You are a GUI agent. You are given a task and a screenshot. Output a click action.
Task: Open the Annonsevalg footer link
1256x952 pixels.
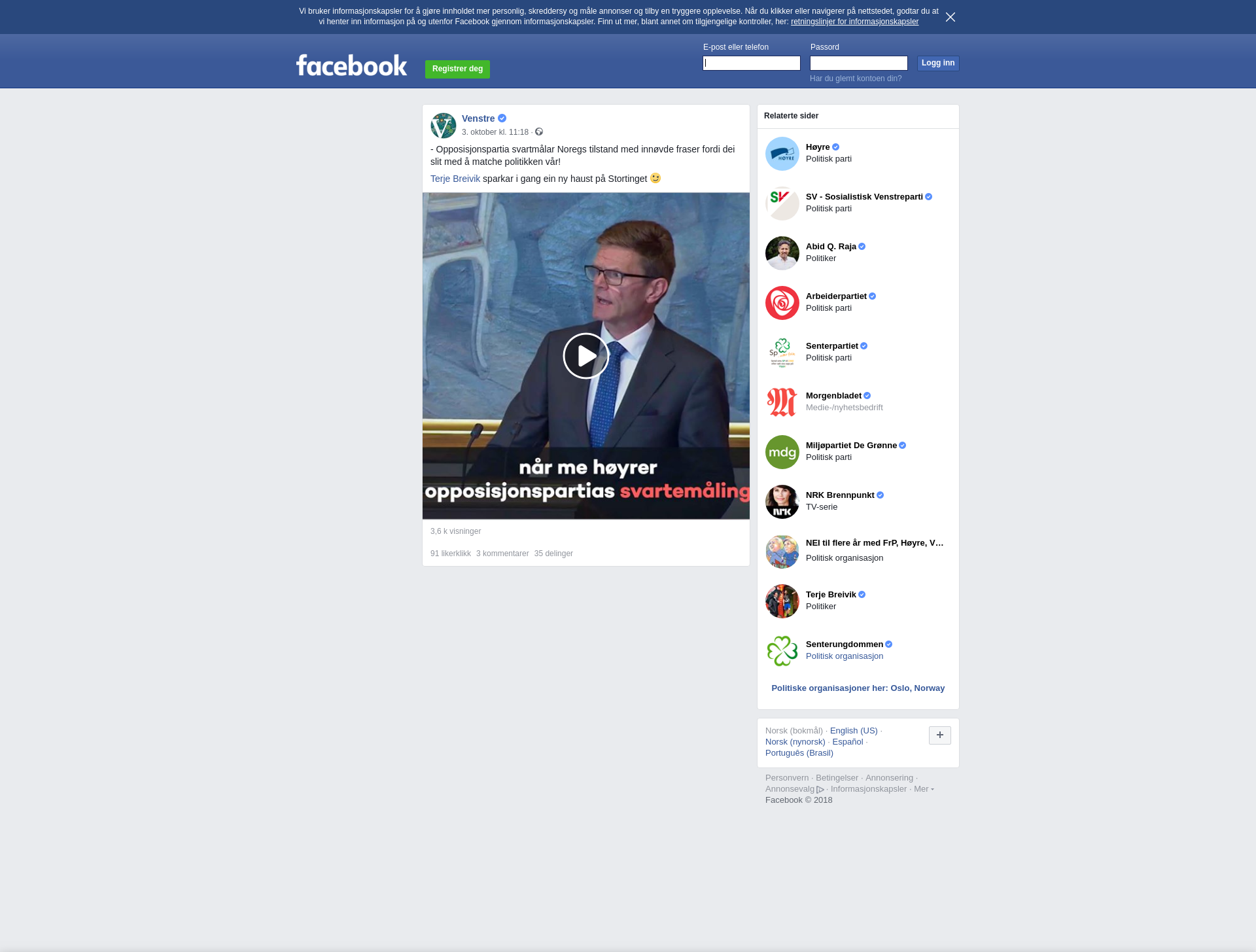coord(795,789)
